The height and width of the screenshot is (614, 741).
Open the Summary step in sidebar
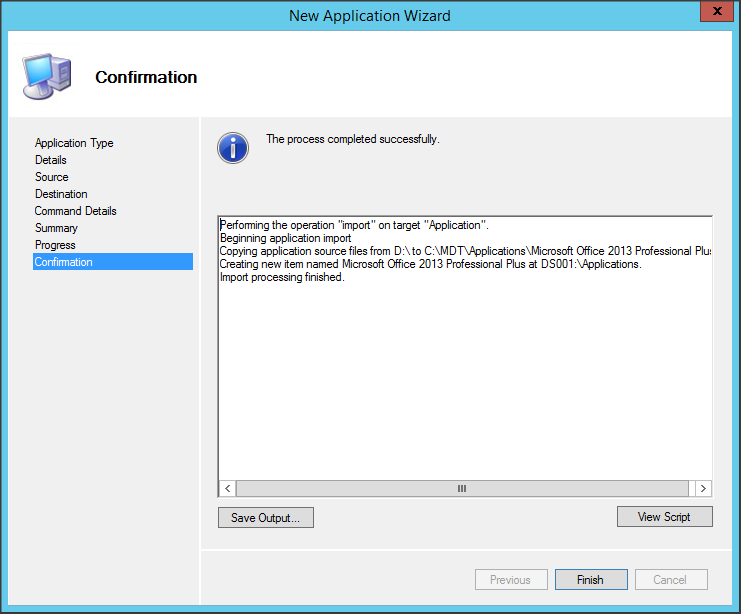pyautogui.click(x=56, y=228)
